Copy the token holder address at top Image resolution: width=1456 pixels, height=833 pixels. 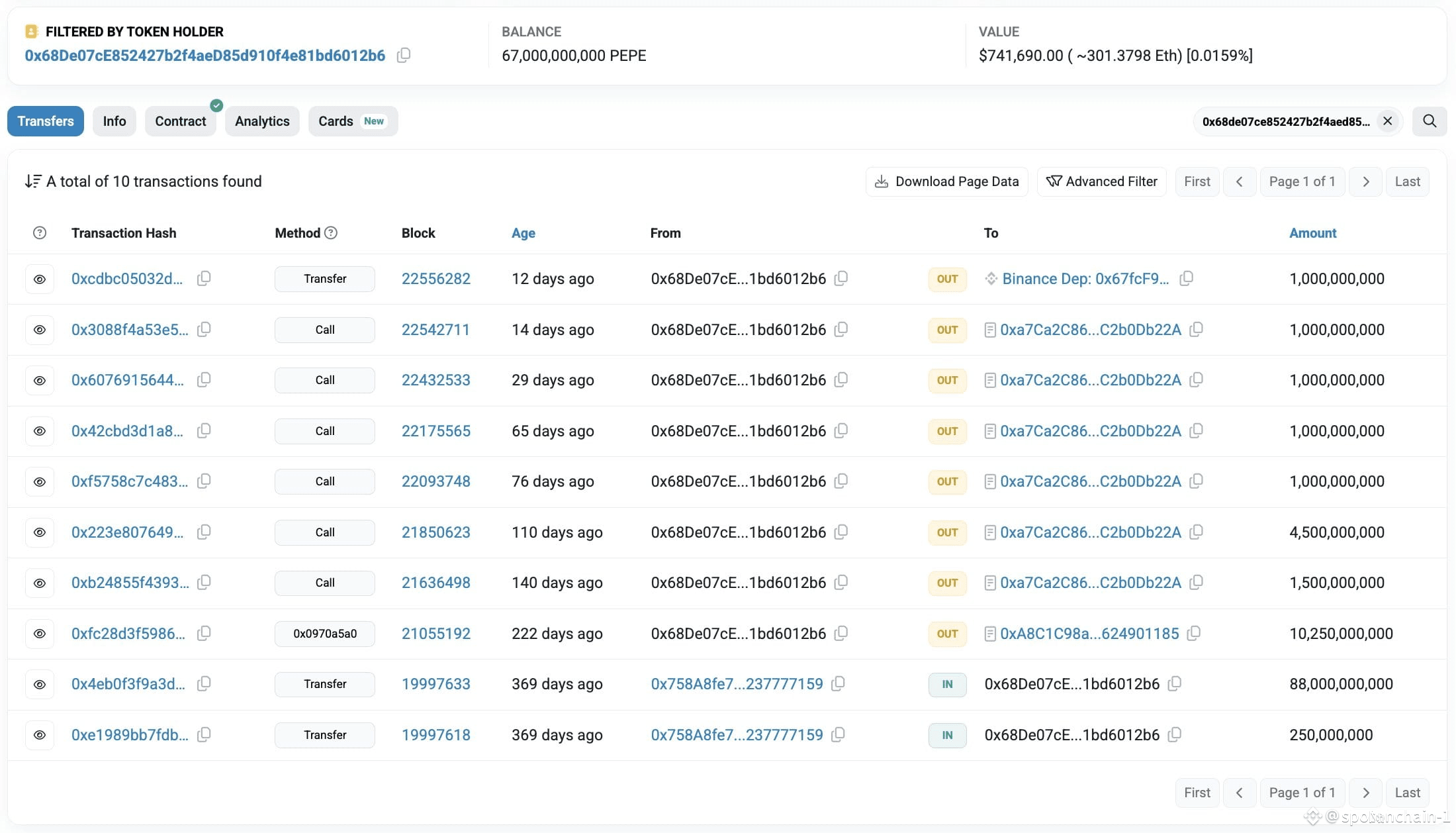point(404,56)
